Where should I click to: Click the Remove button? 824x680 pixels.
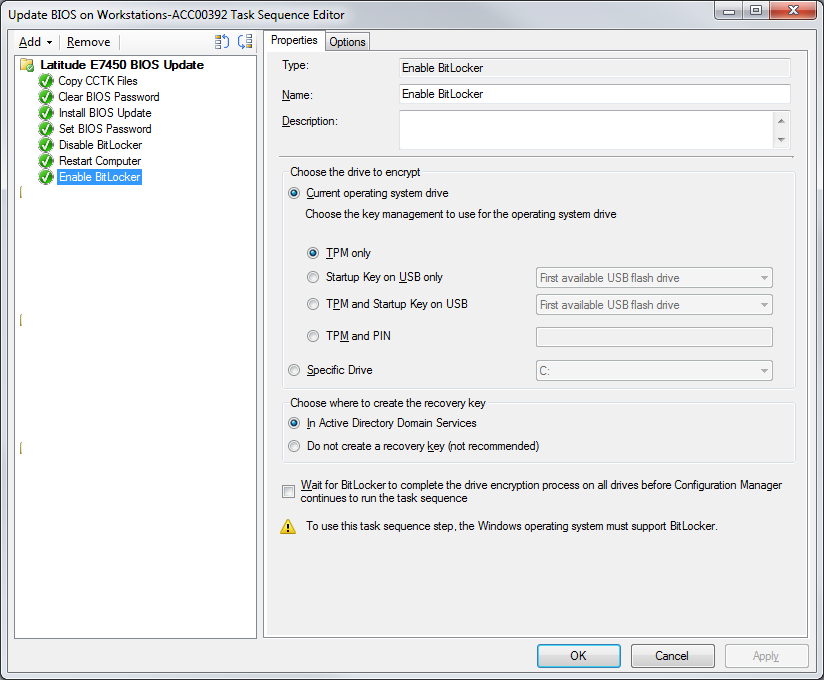click(x=88, y=42)
